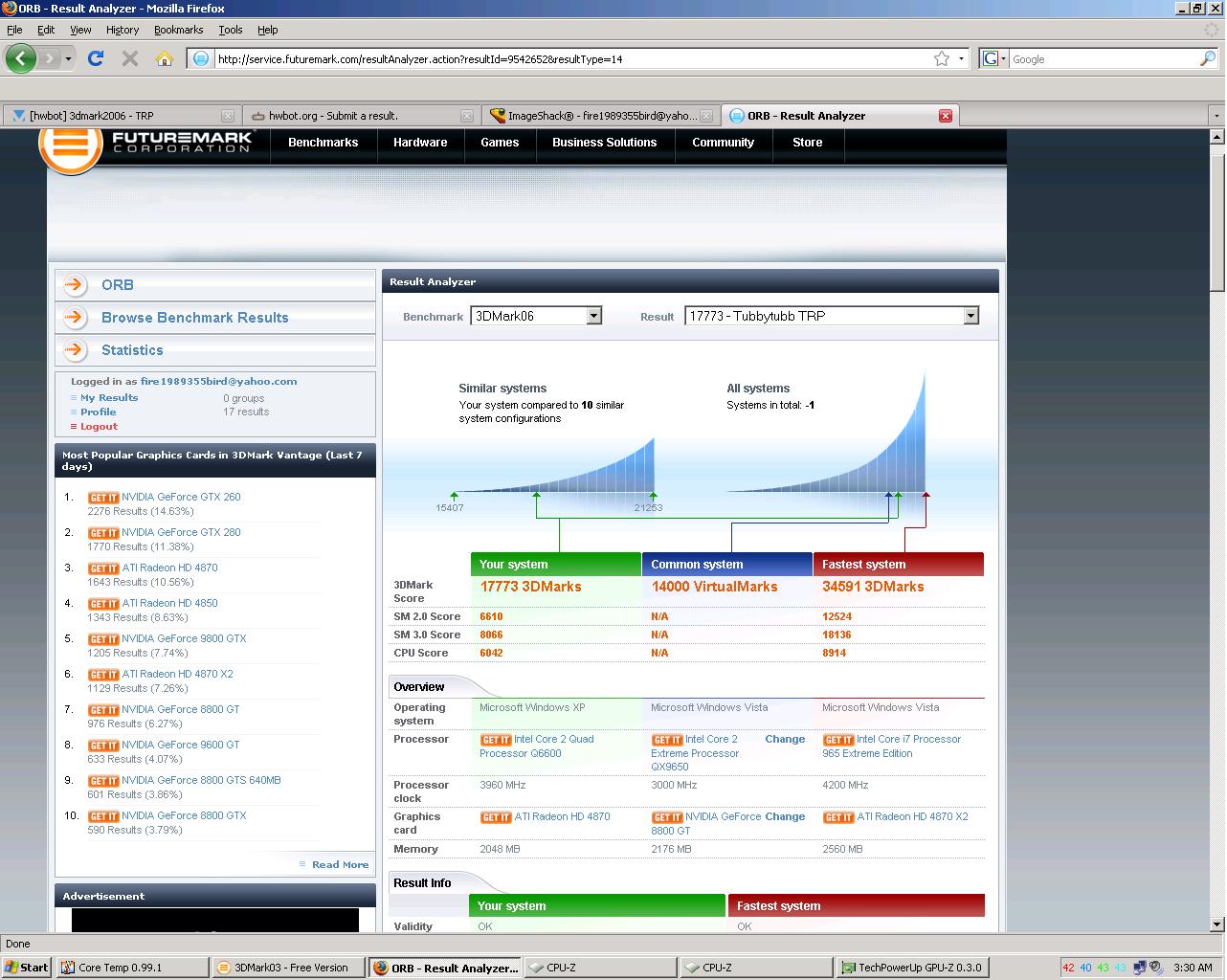The height and width of the screenshot is (980, 1227).
Task: Click GET IT badge for GeForce GTX 280
Action: (x=103, y=533)
